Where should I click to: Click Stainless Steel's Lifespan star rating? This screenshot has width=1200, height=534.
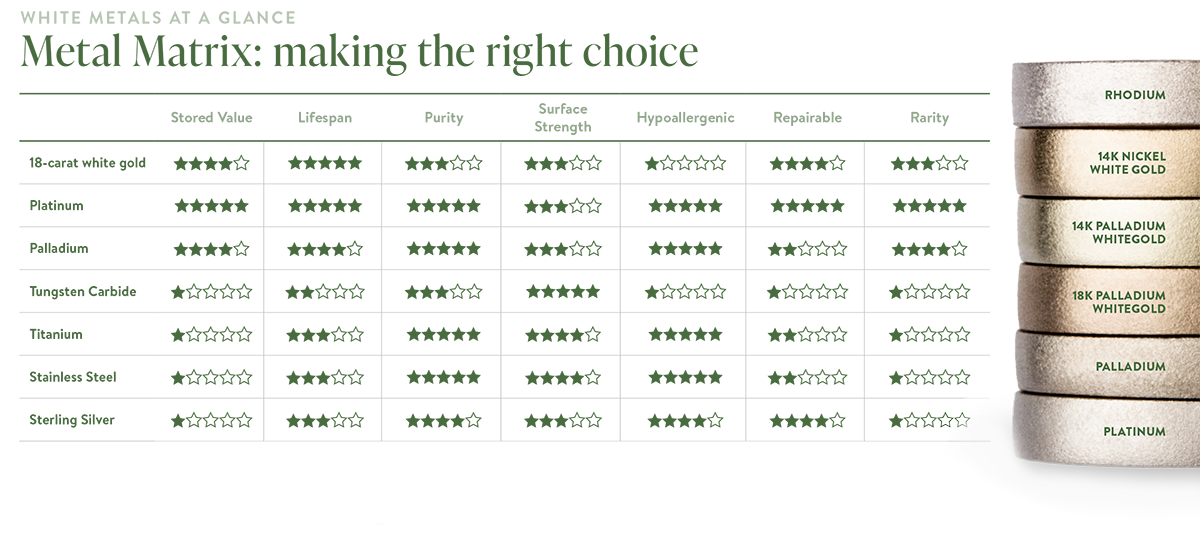pos(324,378)
